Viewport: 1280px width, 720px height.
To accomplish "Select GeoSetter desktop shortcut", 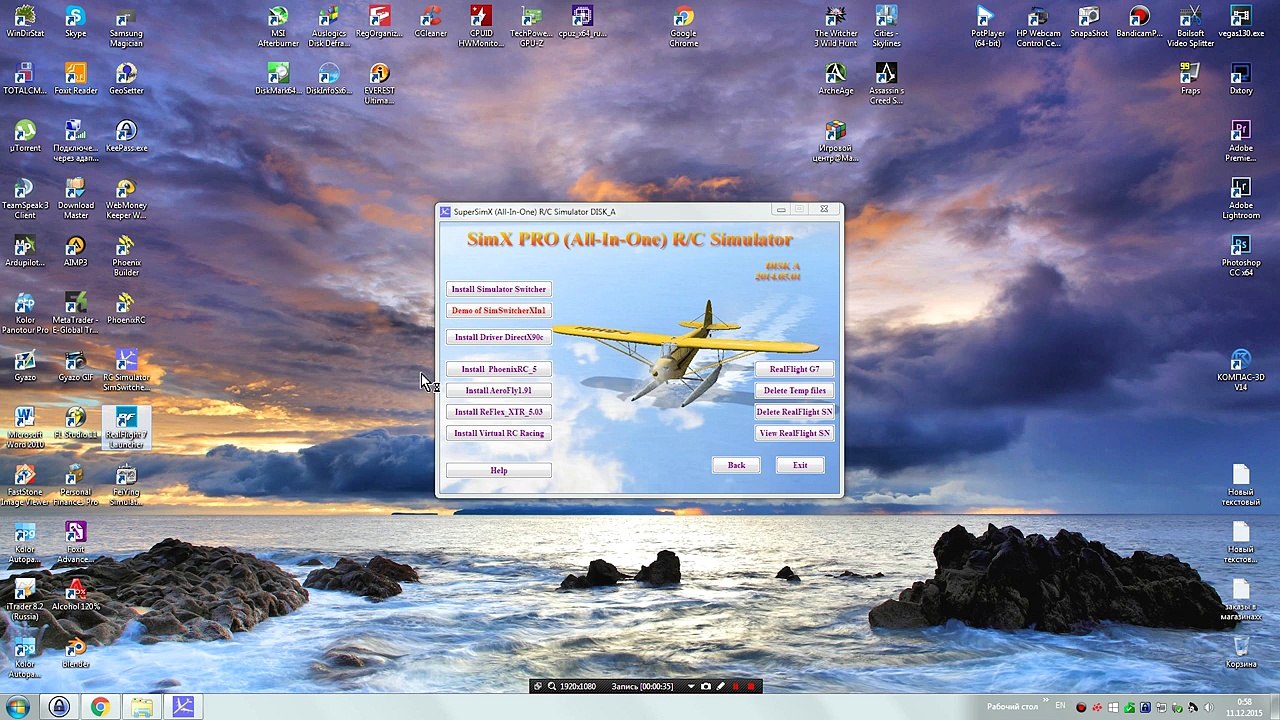I will click(x=126, y=80).
